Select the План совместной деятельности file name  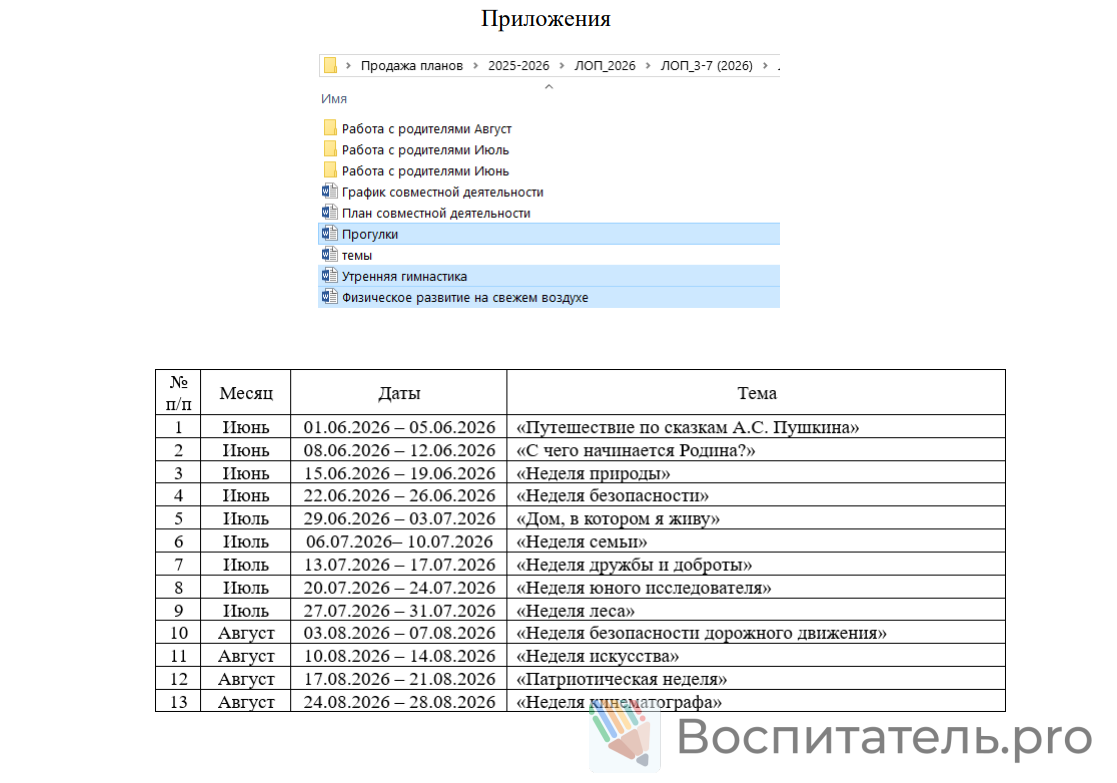pyautogui.click(x=436, y=213)
